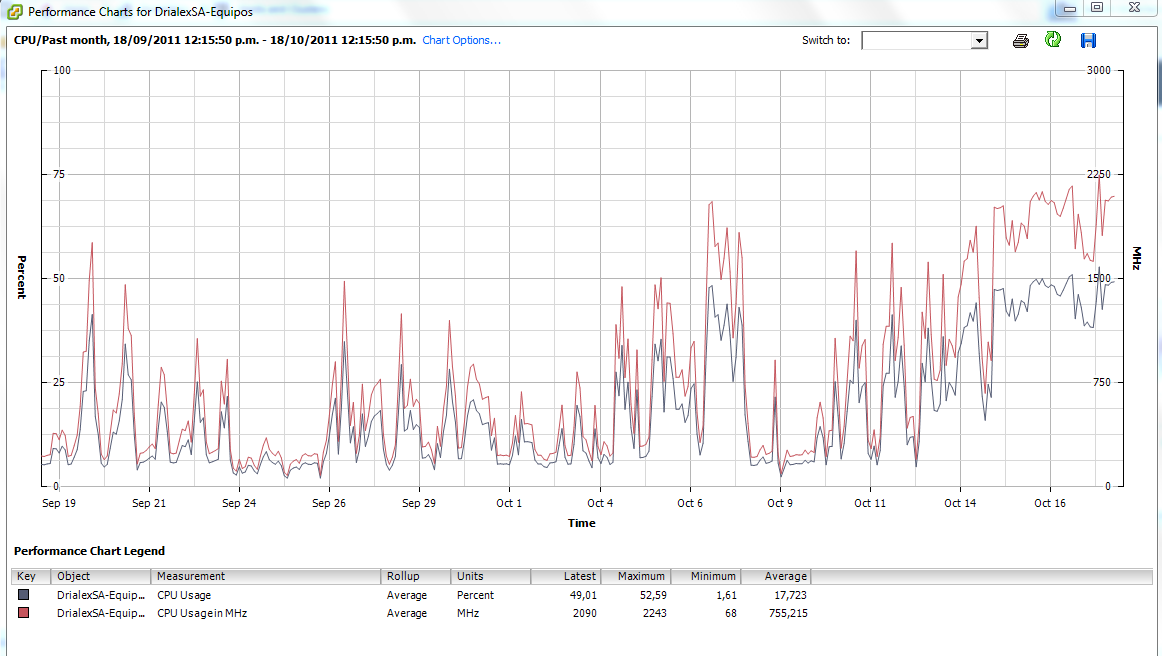Viewport: 1162px width, 656px height.
Task: Minimize the Performance Charts window
Action: pyautogui.click(x=1069, y=8)
